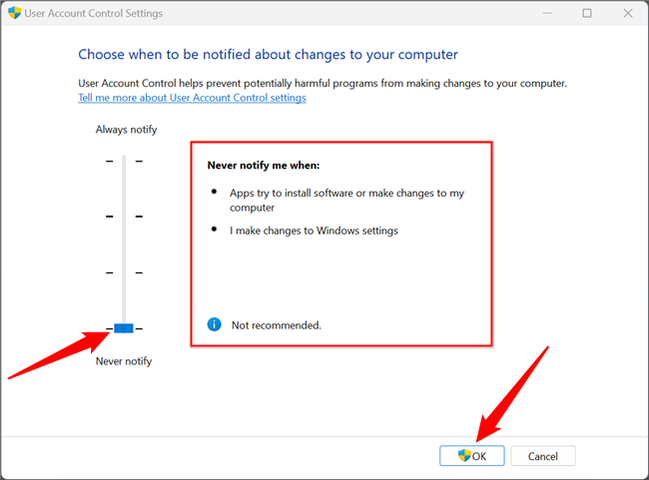Click the Cancel button

[543, 456]
